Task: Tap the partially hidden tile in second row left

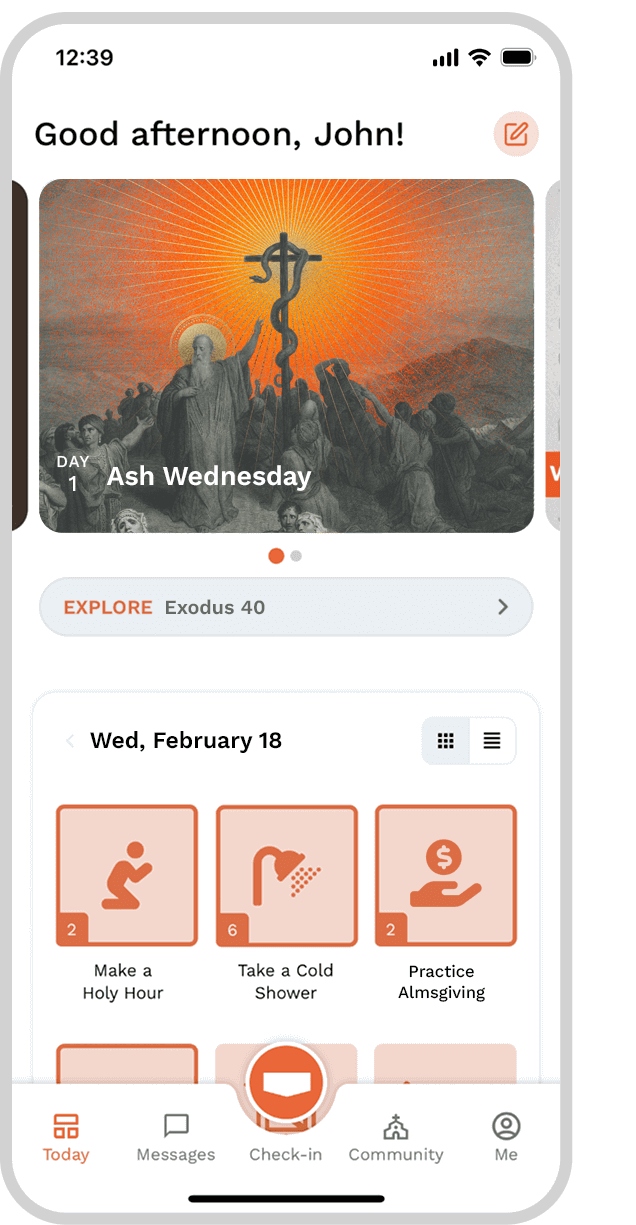Action: coord(127,1063)
